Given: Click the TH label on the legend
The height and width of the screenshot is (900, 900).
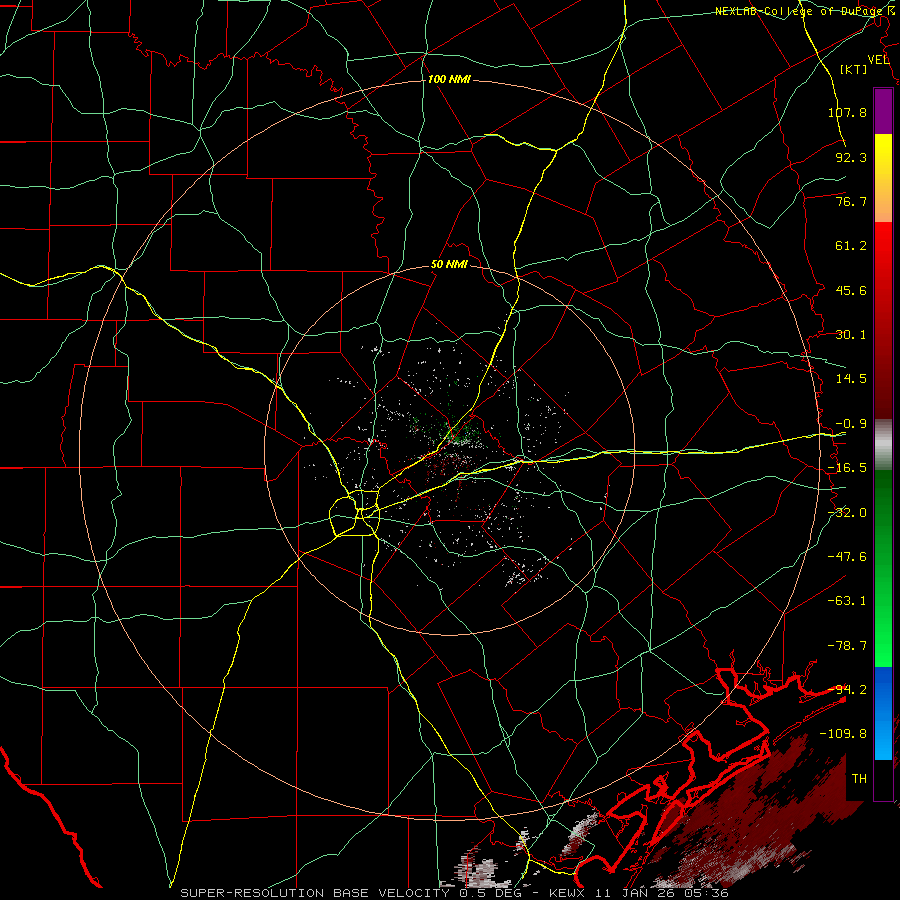Looking at the screenshot, I should coord(859,779).
